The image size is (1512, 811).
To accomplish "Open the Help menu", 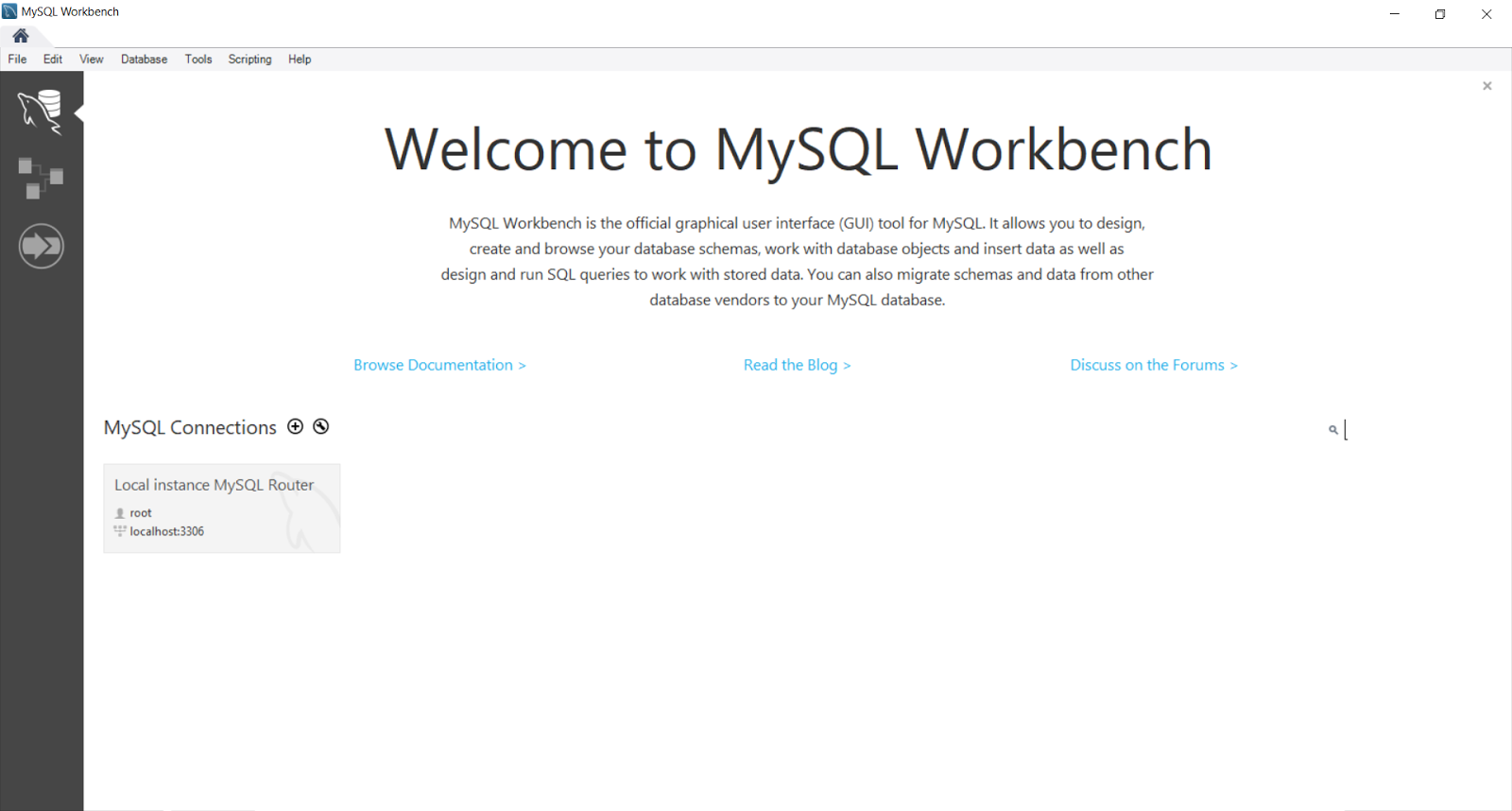I will click(300, 59).
